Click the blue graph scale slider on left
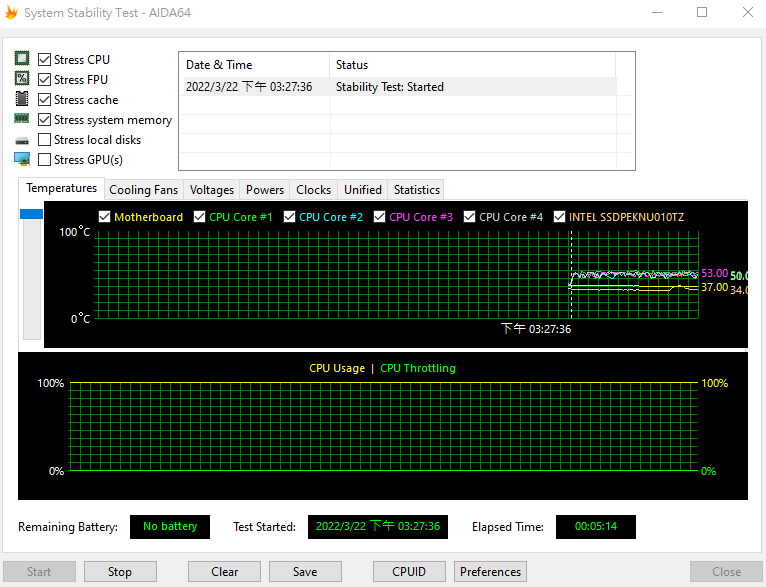This screenshot has width=766, height=587. pos(31,214)
